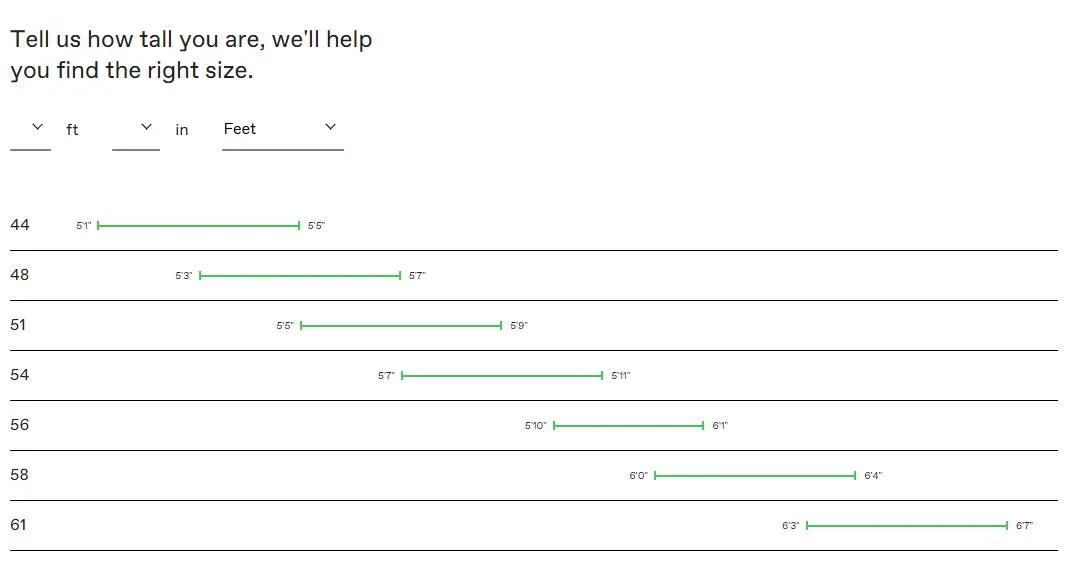Image resolution: width=1081 pixels, height=586 pixels.
Task: Click the 6'7" maximum height label
Action: tap(1024, 525)
